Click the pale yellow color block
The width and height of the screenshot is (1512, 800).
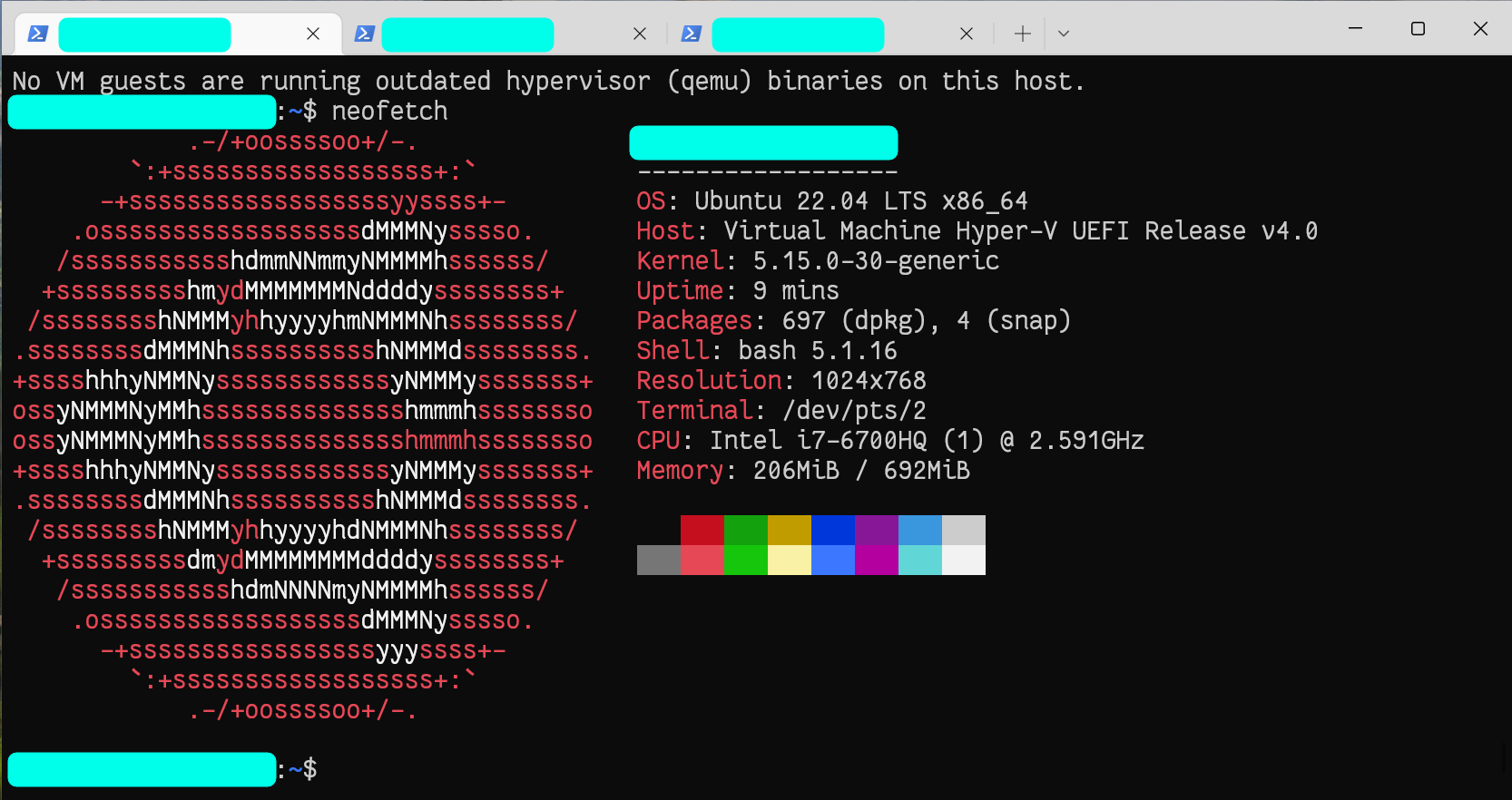click(x=790, y=560)
